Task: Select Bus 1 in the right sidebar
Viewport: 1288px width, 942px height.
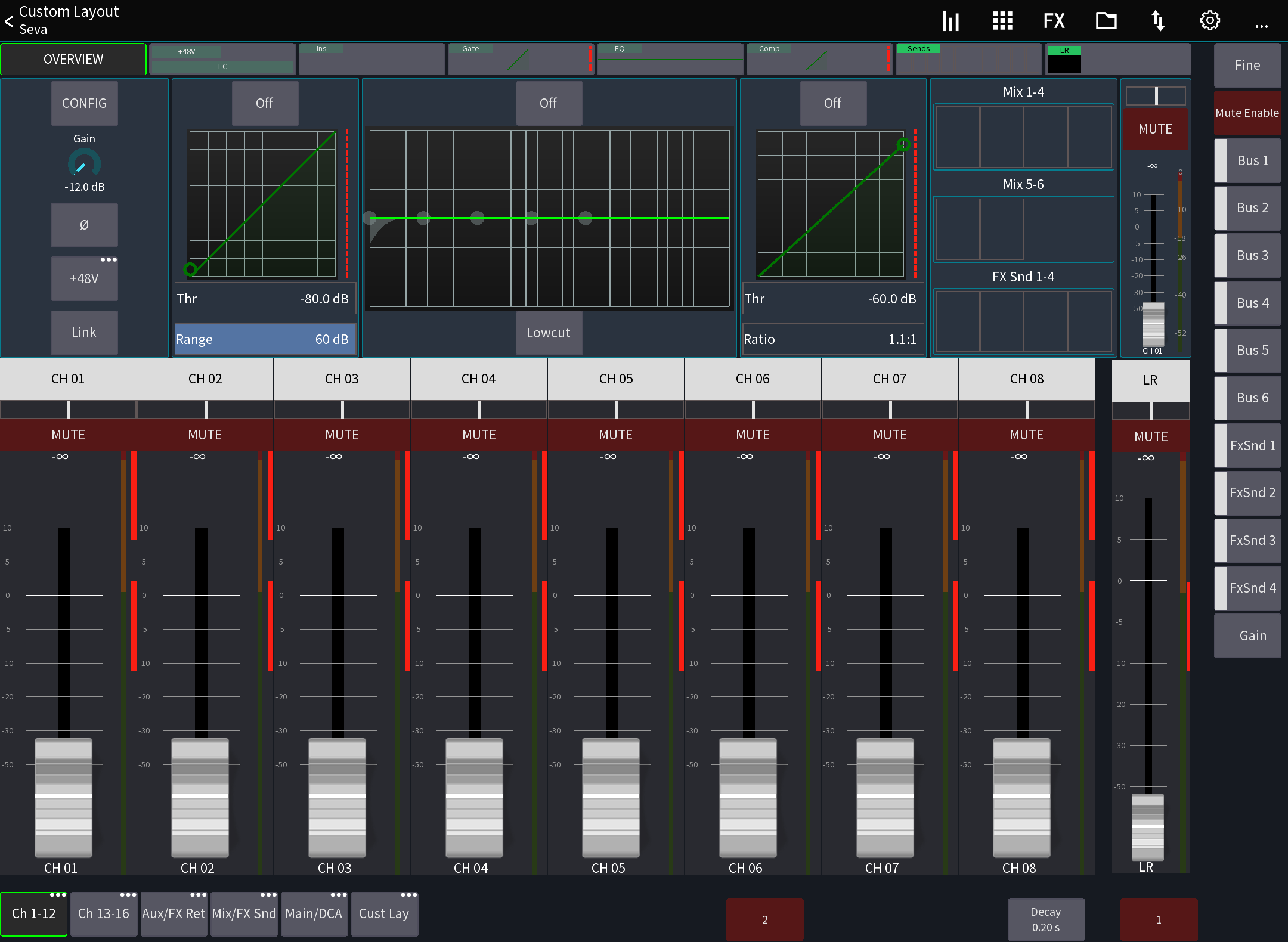Action: point(1247,160)
